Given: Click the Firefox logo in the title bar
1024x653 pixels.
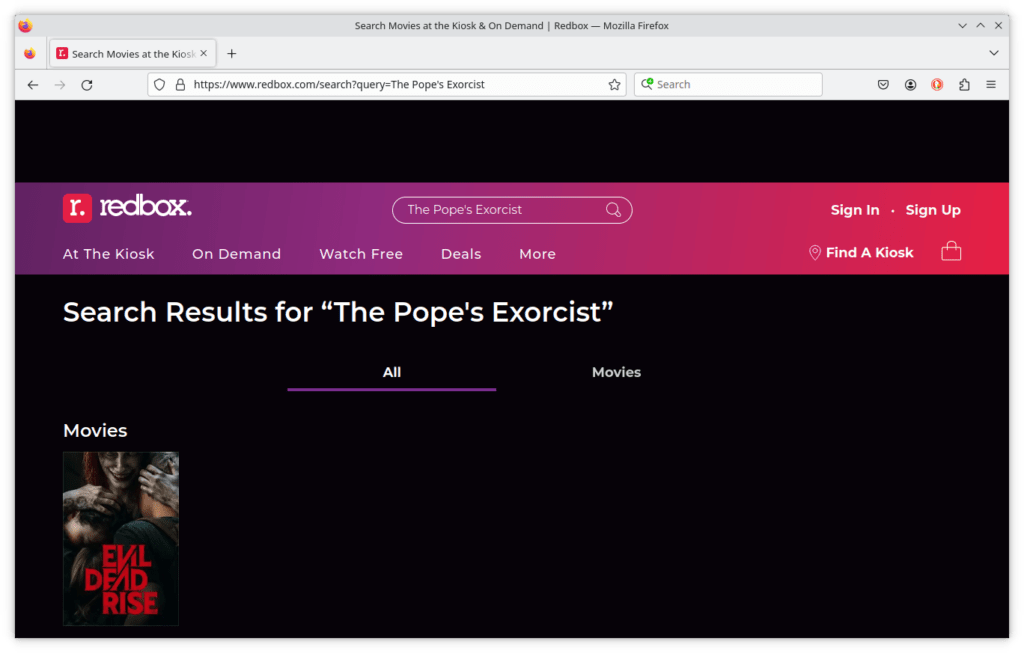Looking at the screenshot, I should (25, 25).
